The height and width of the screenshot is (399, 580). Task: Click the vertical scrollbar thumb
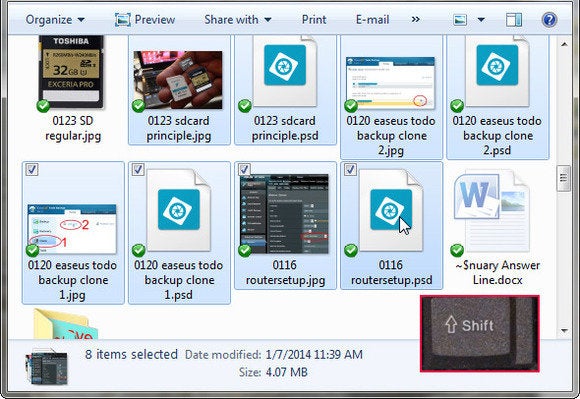(x=564, y=178)
